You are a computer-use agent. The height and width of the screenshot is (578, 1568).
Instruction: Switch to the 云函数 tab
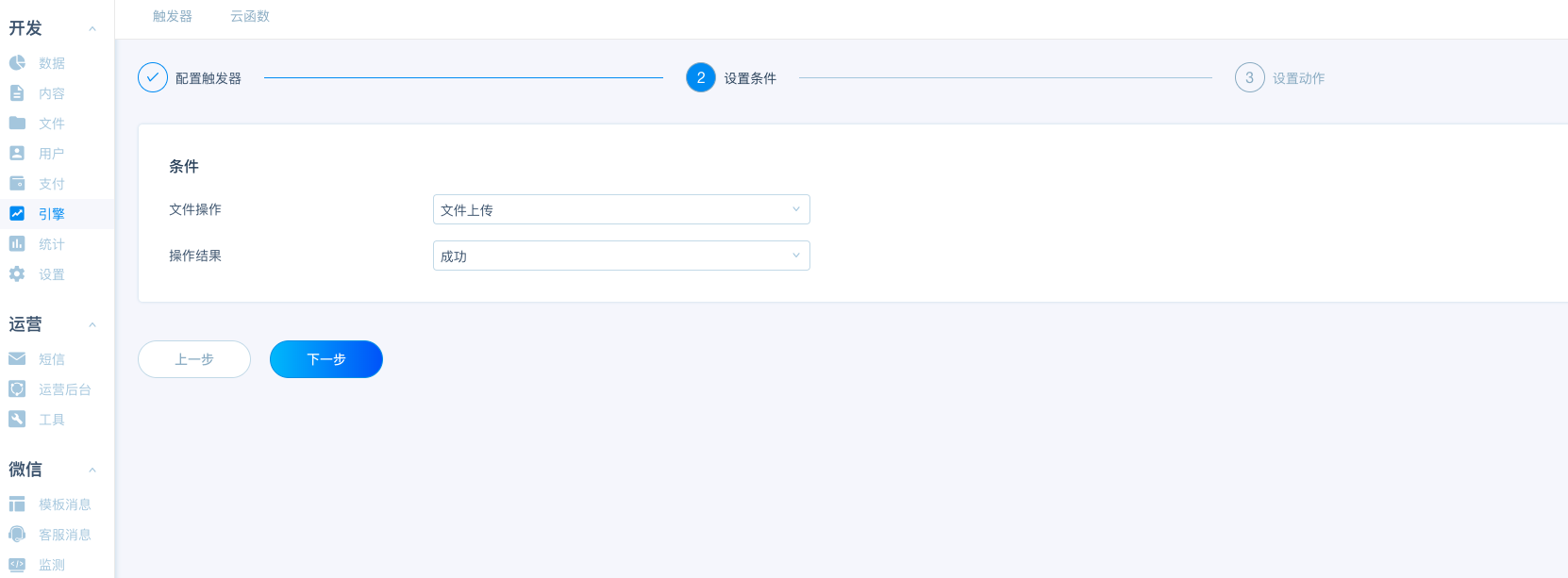(x=250, y=16)
